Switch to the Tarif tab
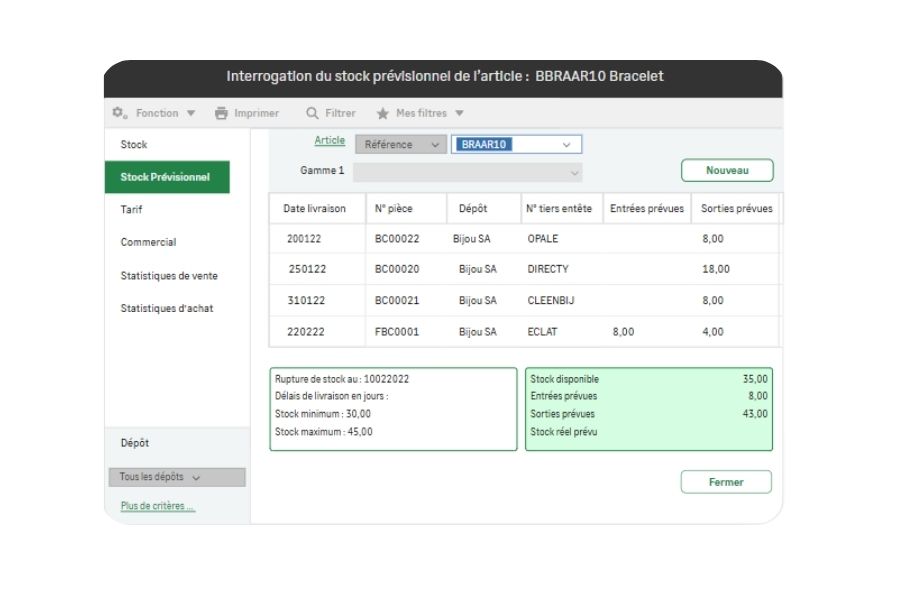900x600 pixels. [x=132, y=209]
